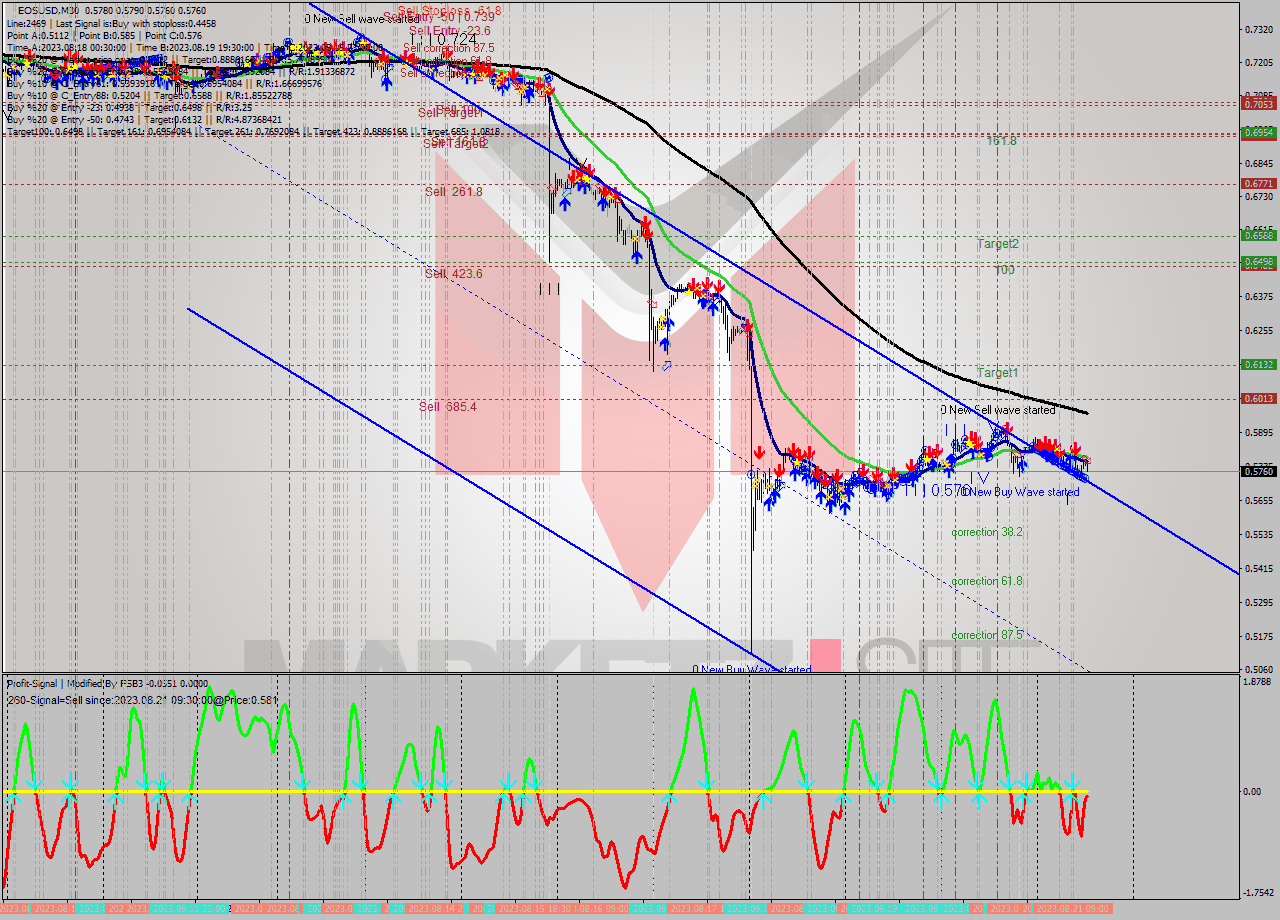
Task: Click the 0.5415 price axis value
Action: [x=1258, y=569]
